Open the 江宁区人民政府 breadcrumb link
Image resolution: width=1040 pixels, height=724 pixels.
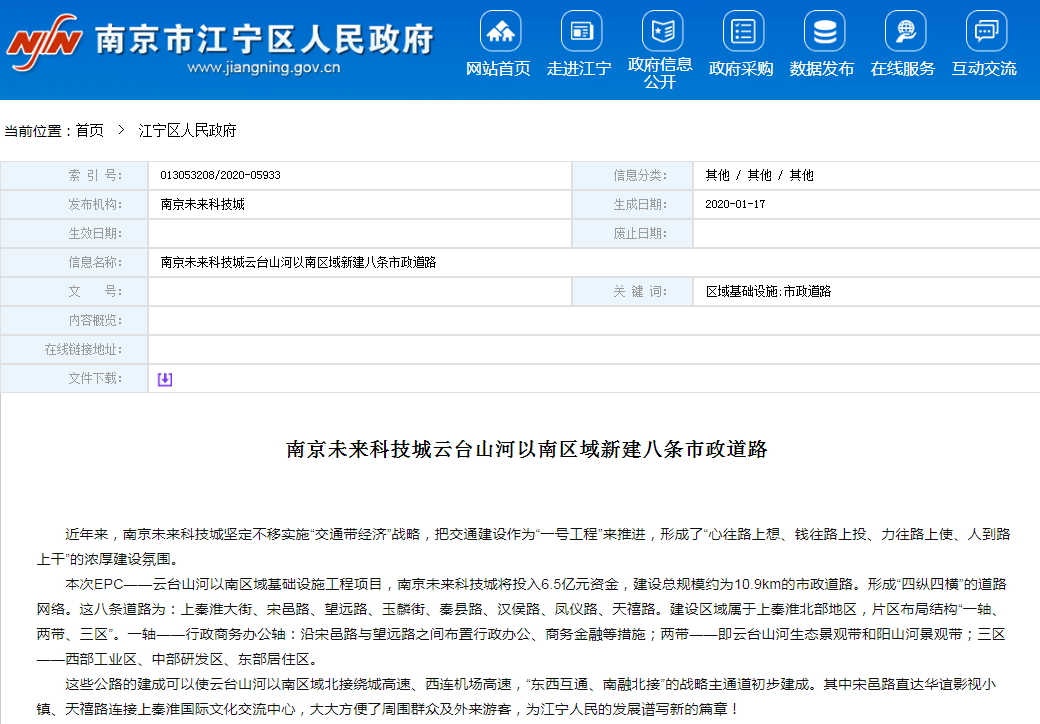pos(187,131)
